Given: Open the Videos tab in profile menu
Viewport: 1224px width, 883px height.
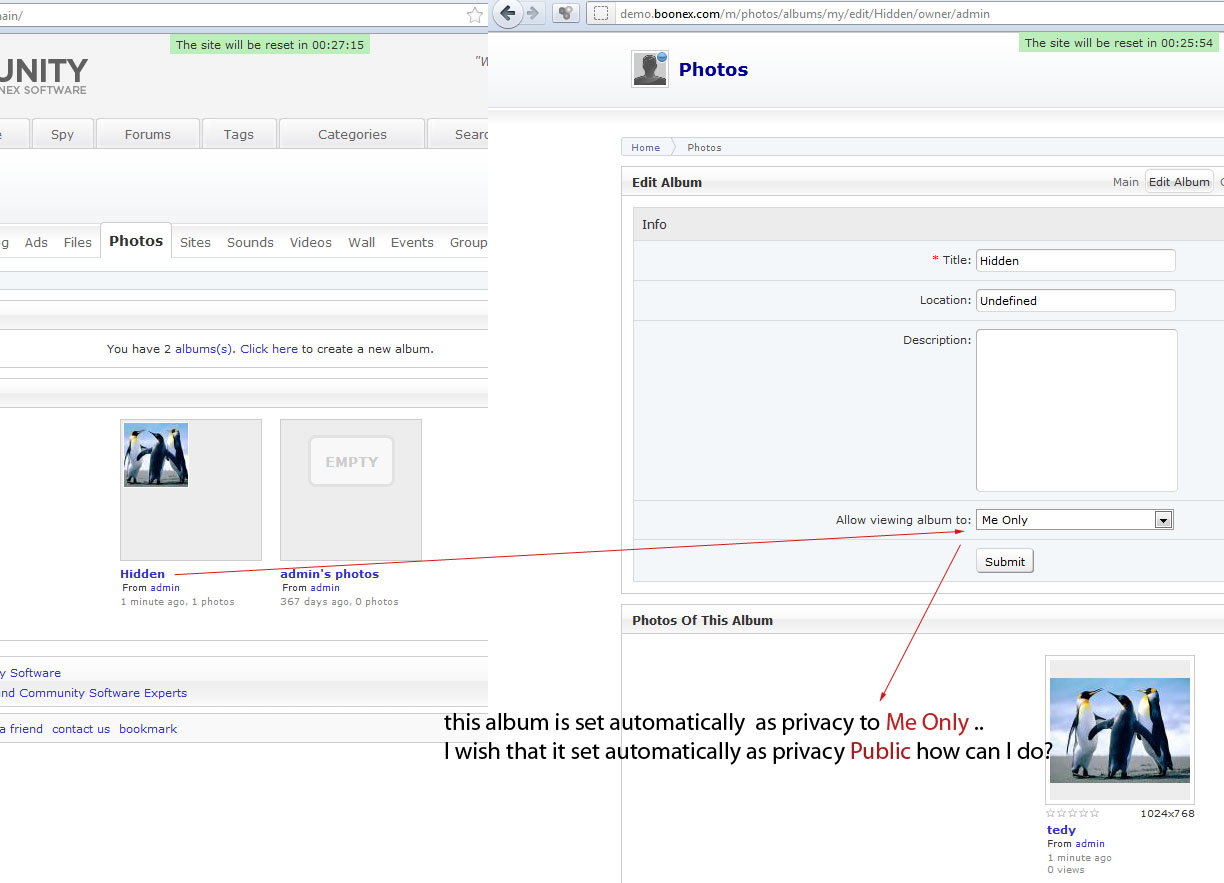Looking at the screenshot, I should pyautogui.click(x=310, y=242).
